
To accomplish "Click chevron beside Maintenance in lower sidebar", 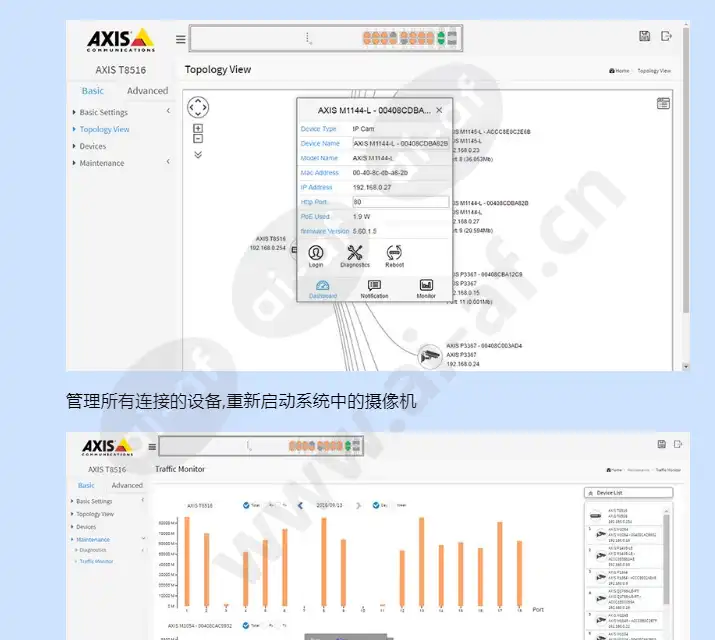I will 143,538.
